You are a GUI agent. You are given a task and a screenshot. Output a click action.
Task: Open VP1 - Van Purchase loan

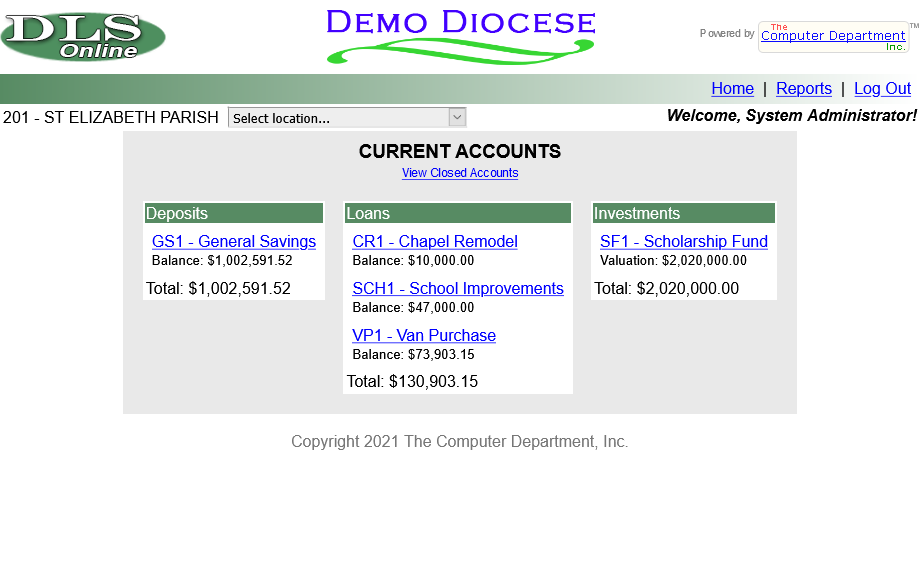[x=424, y=336]
